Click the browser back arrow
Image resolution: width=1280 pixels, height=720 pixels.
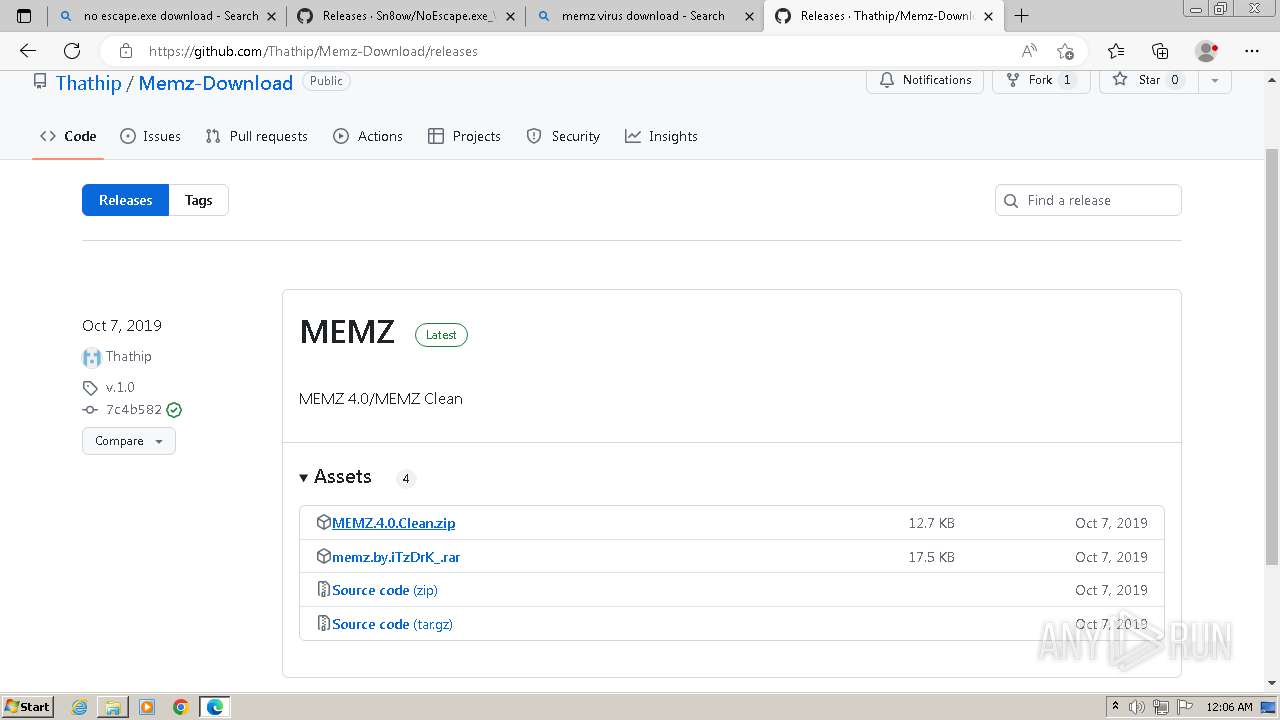pyautogui.click(x=28, y=51)
